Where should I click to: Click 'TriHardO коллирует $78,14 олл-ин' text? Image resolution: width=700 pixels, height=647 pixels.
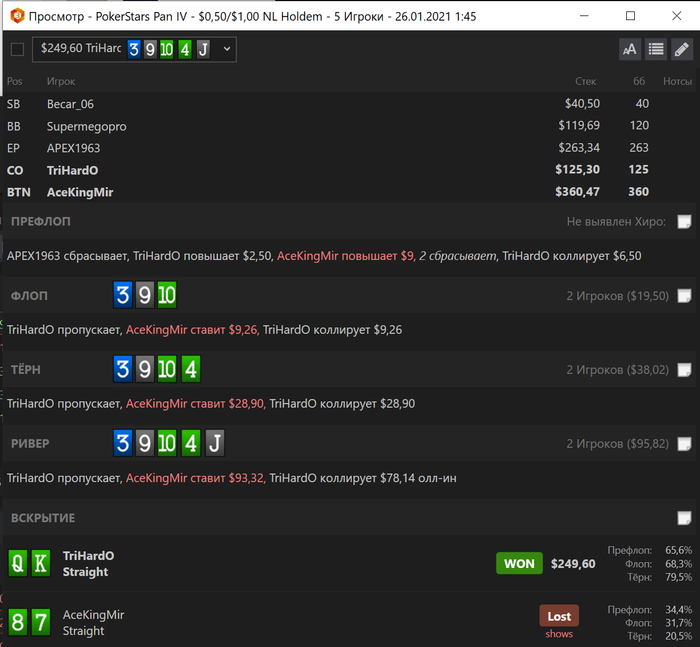(363, 478)
